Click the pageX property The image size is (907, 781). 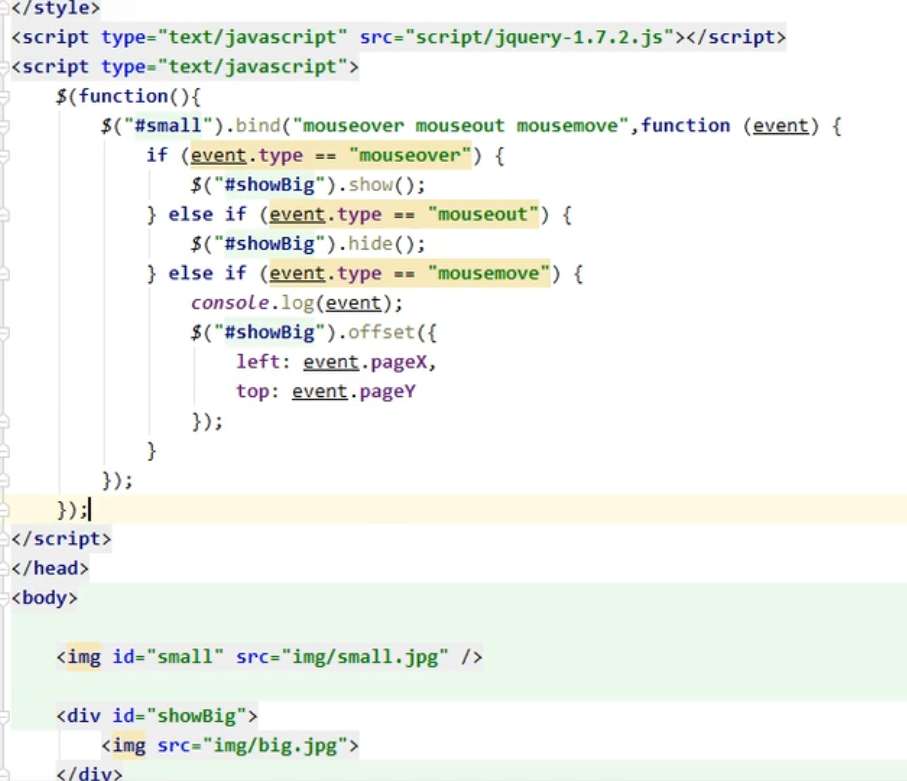pyautogui.click(x=399, y=362)
